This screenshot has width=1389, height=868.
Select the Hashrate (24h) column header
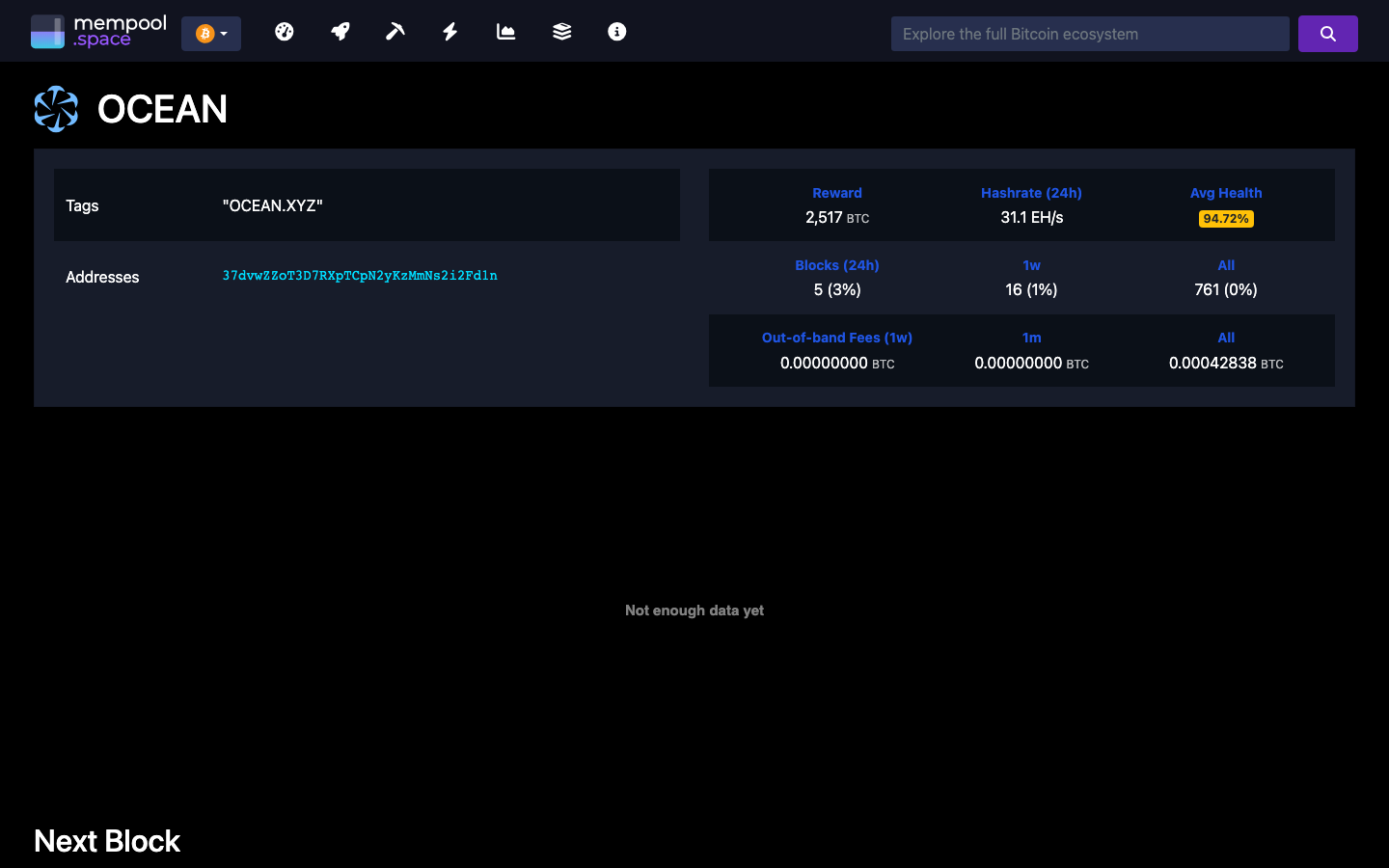pos(1031,193)
